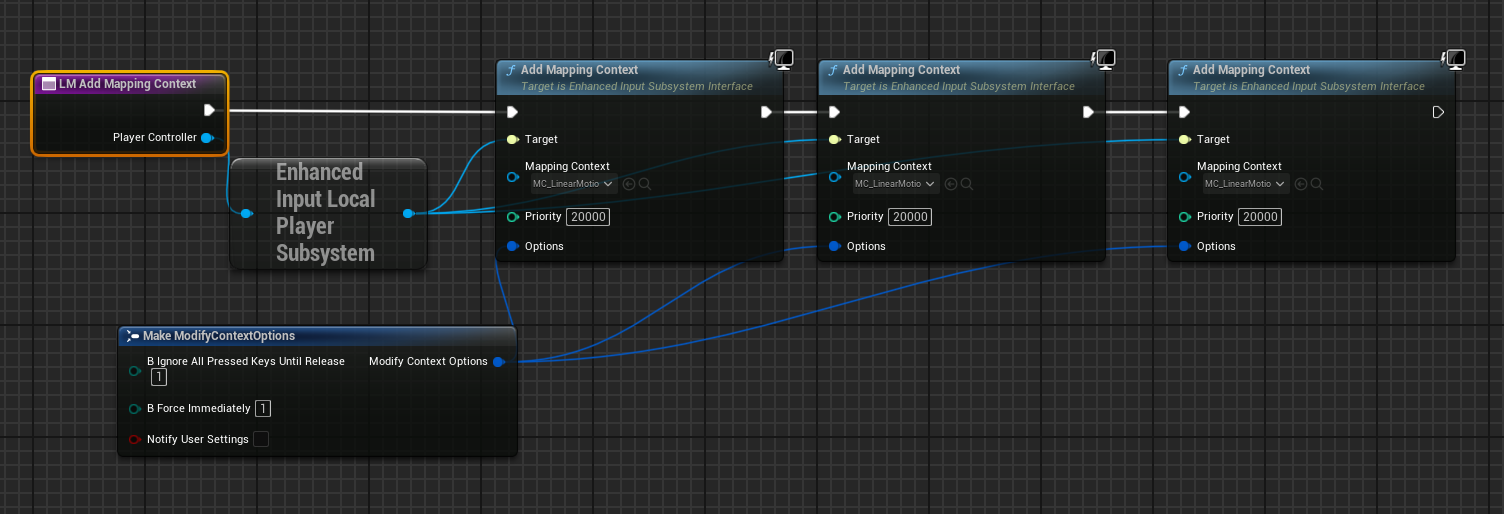Select the LM Add Mapping Context node title
1504x514 pixels.
127,84
